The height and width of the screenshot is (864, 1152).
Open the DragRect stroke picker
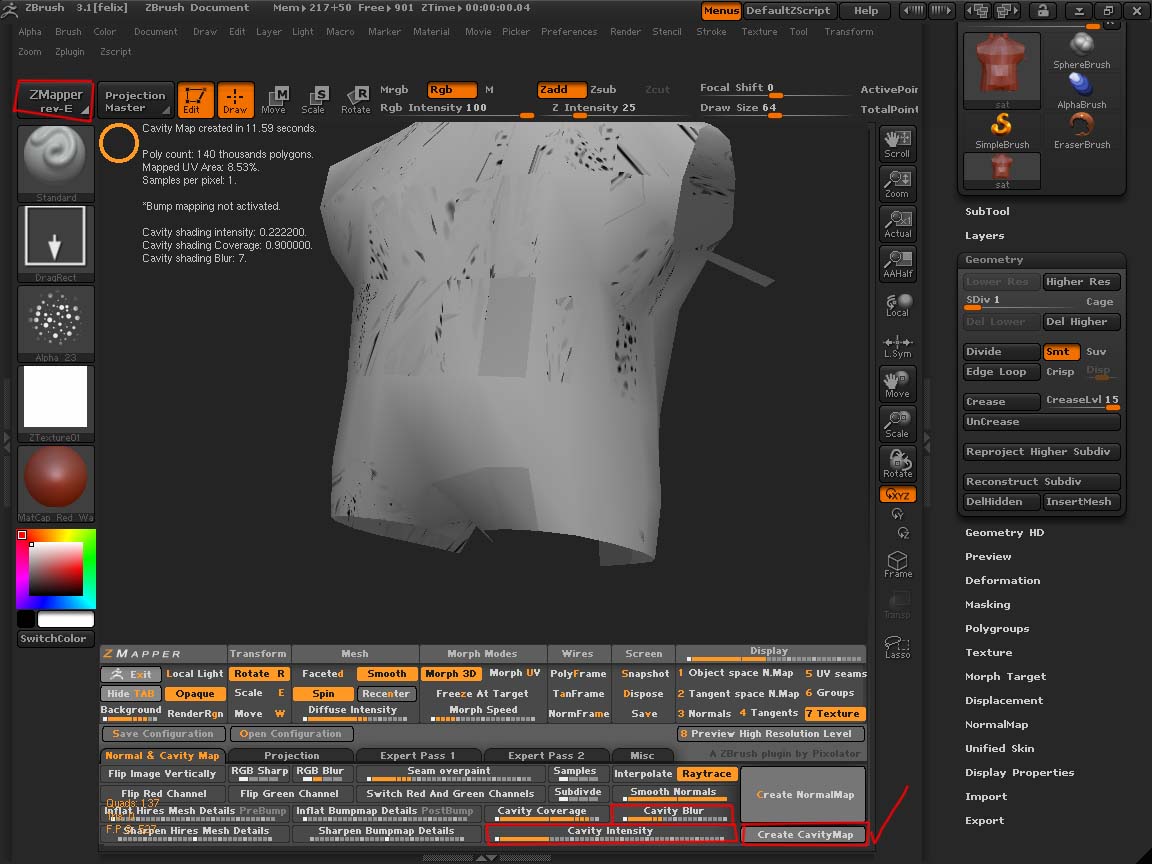(56, 243)
